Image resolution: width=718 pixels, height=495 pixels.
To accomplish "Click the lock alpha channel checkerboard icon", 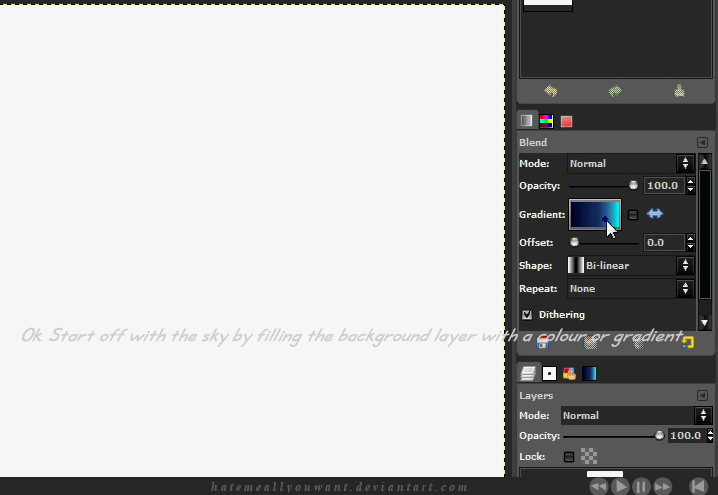I will coord(589,456).
